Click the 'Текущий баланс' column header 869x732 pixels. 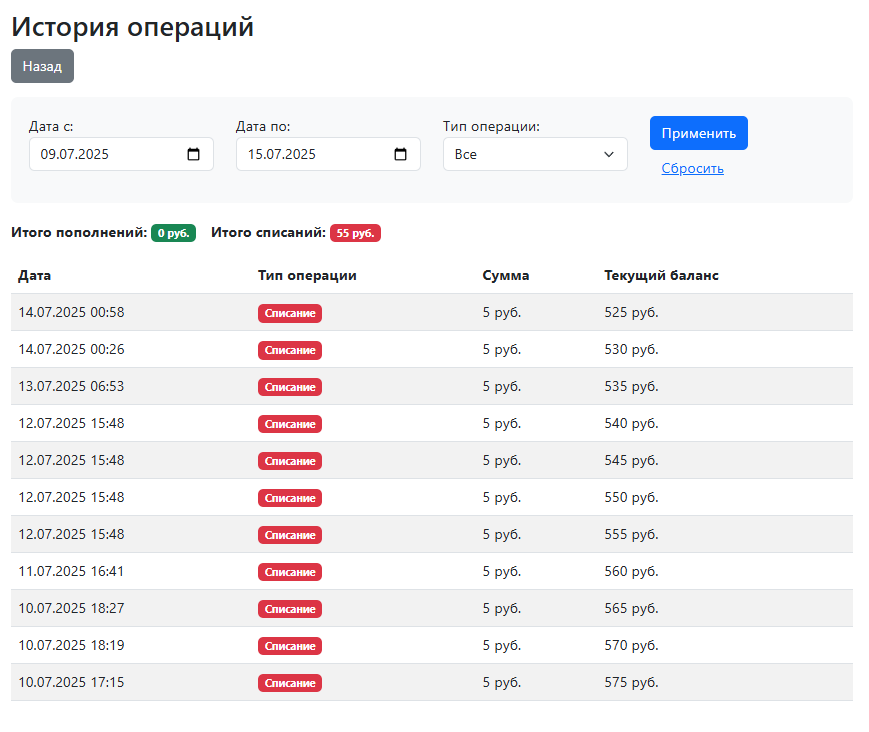(x=661, y=275)
